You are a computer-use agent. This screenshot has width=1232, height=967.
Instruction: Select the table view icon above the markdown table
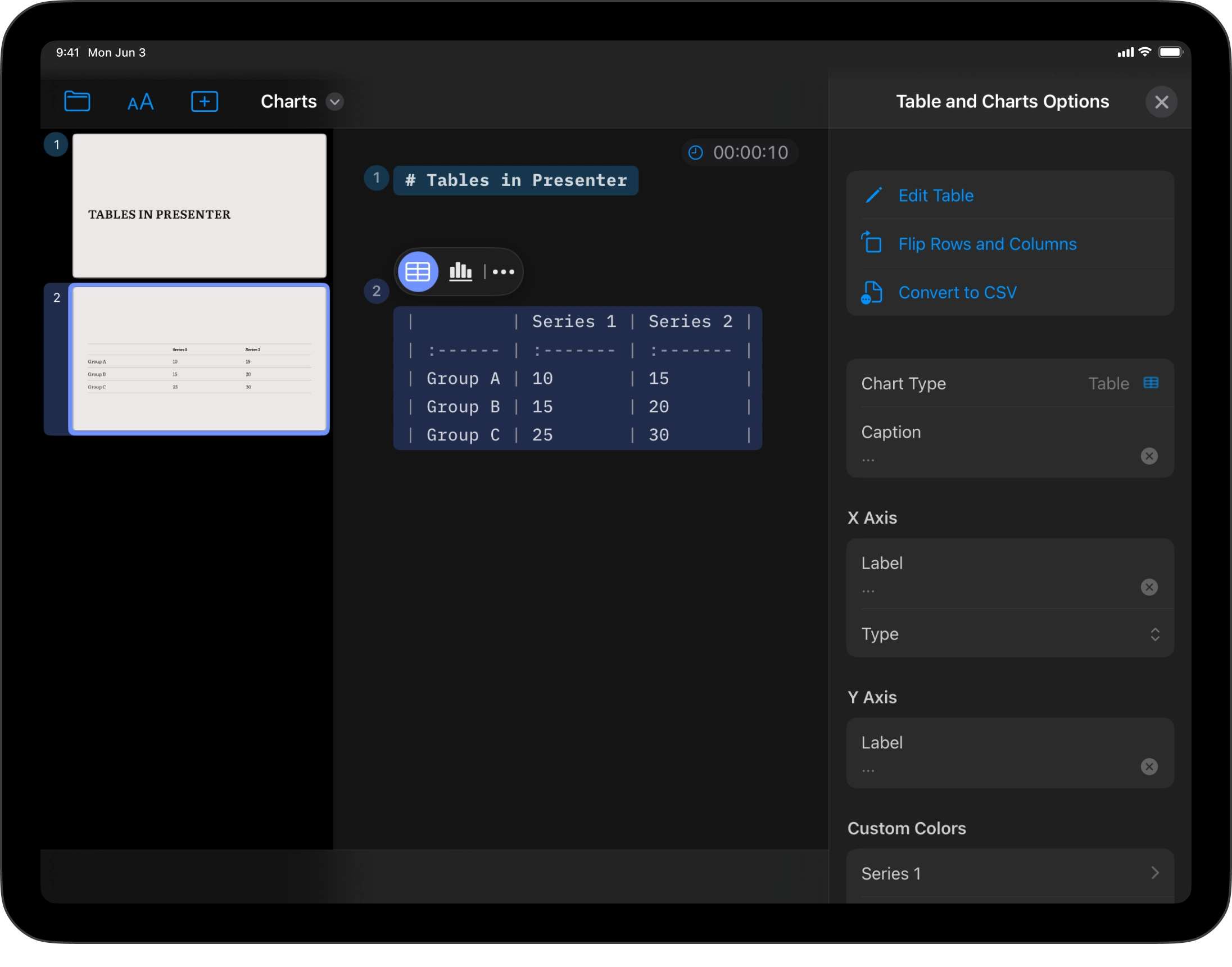click(418, 272)
